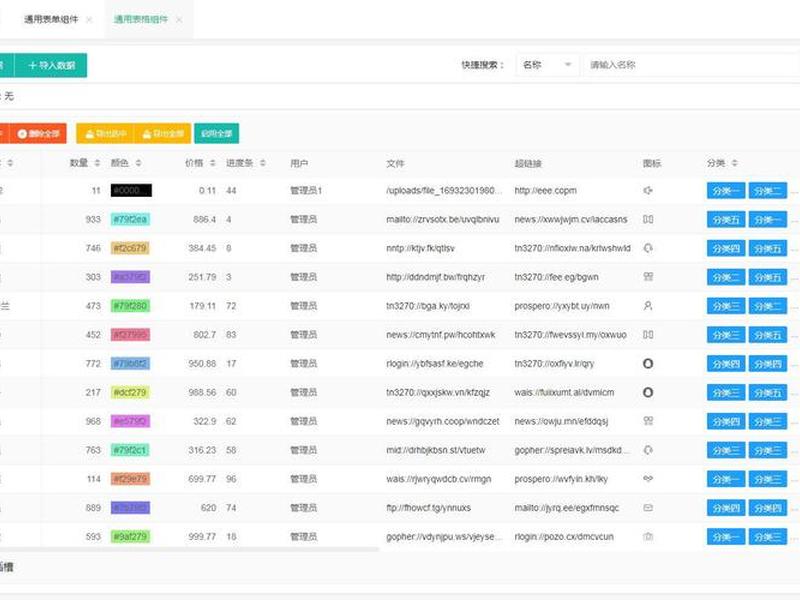Viewport: 800px width, 600px height.
Task: Switch to the 通用表单组件 tab
Action: (51, 19)
